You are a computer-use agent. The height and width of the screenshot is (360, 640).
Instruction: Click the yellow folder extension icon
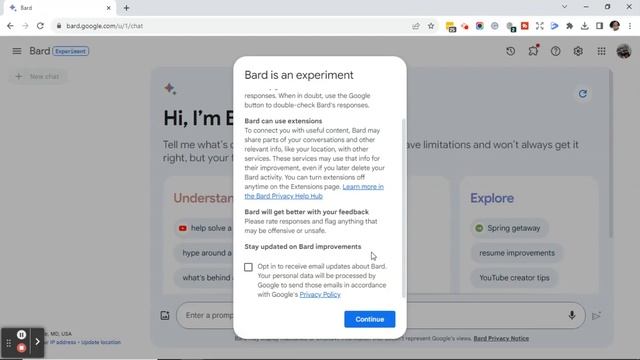(x=450, y=27)
